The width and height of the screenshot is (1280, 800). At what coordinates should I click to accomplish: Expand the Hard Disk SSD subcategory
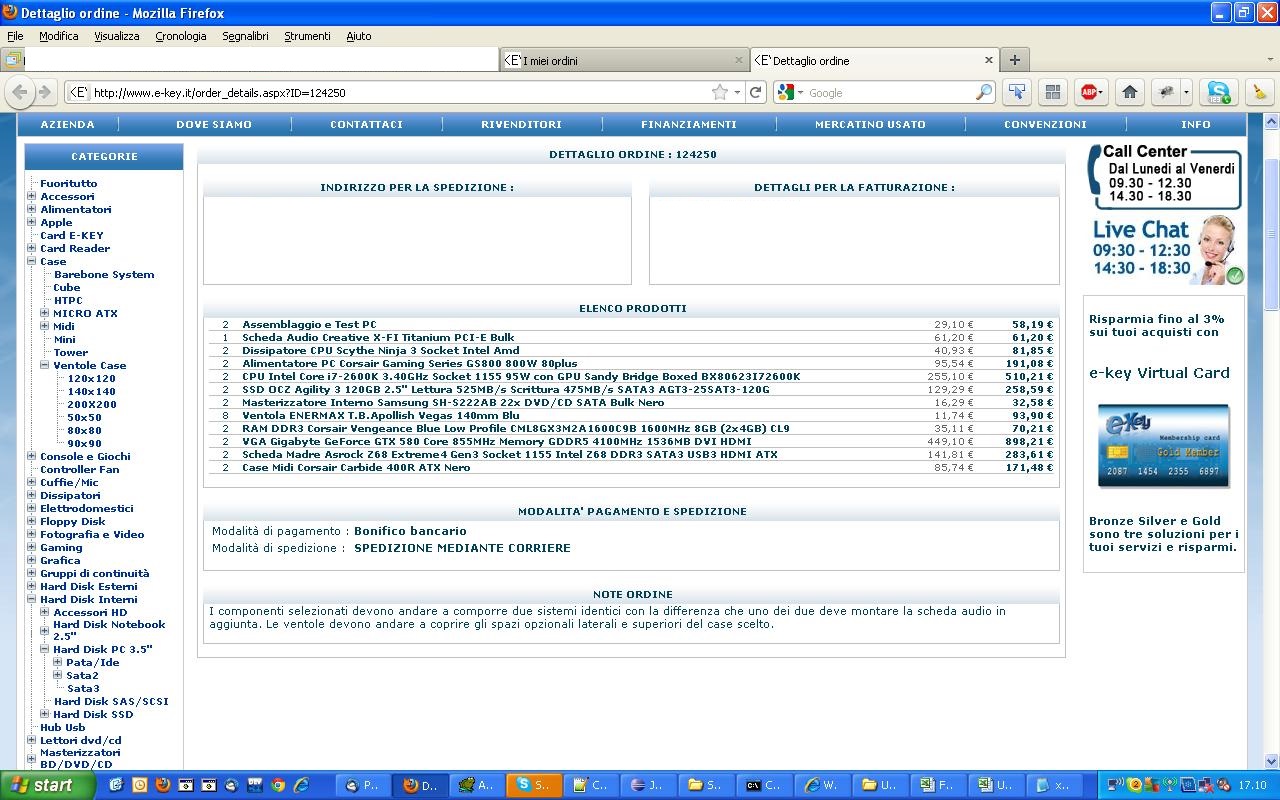click(x=44, y=714)
